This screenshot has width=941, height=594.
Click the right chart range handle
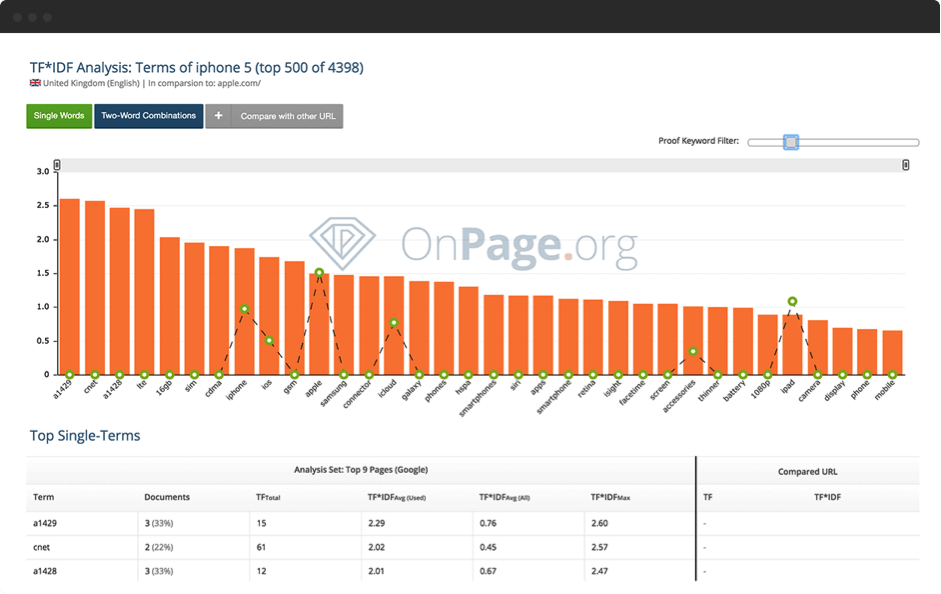coord(906,165)
